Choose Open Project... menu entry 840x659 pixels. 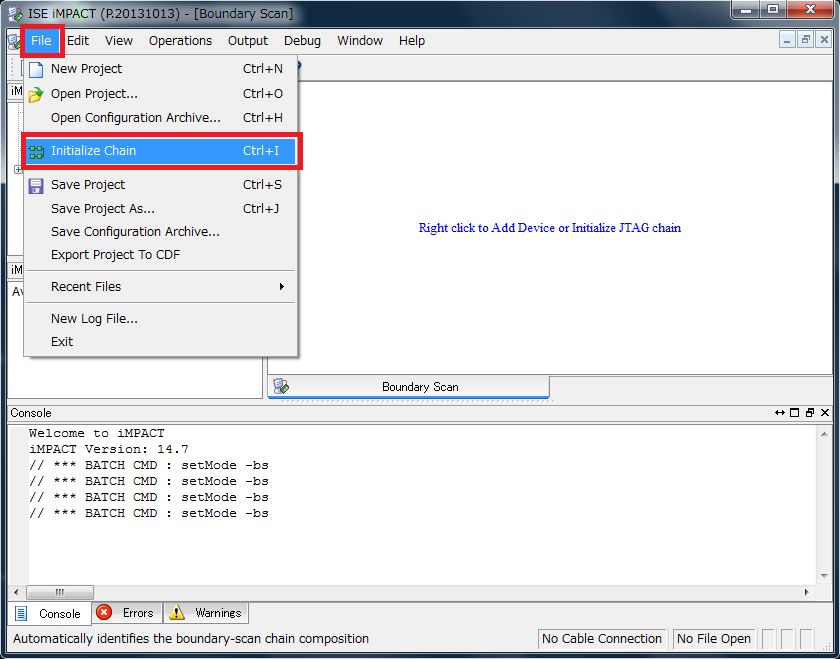(x=161, y=94)
